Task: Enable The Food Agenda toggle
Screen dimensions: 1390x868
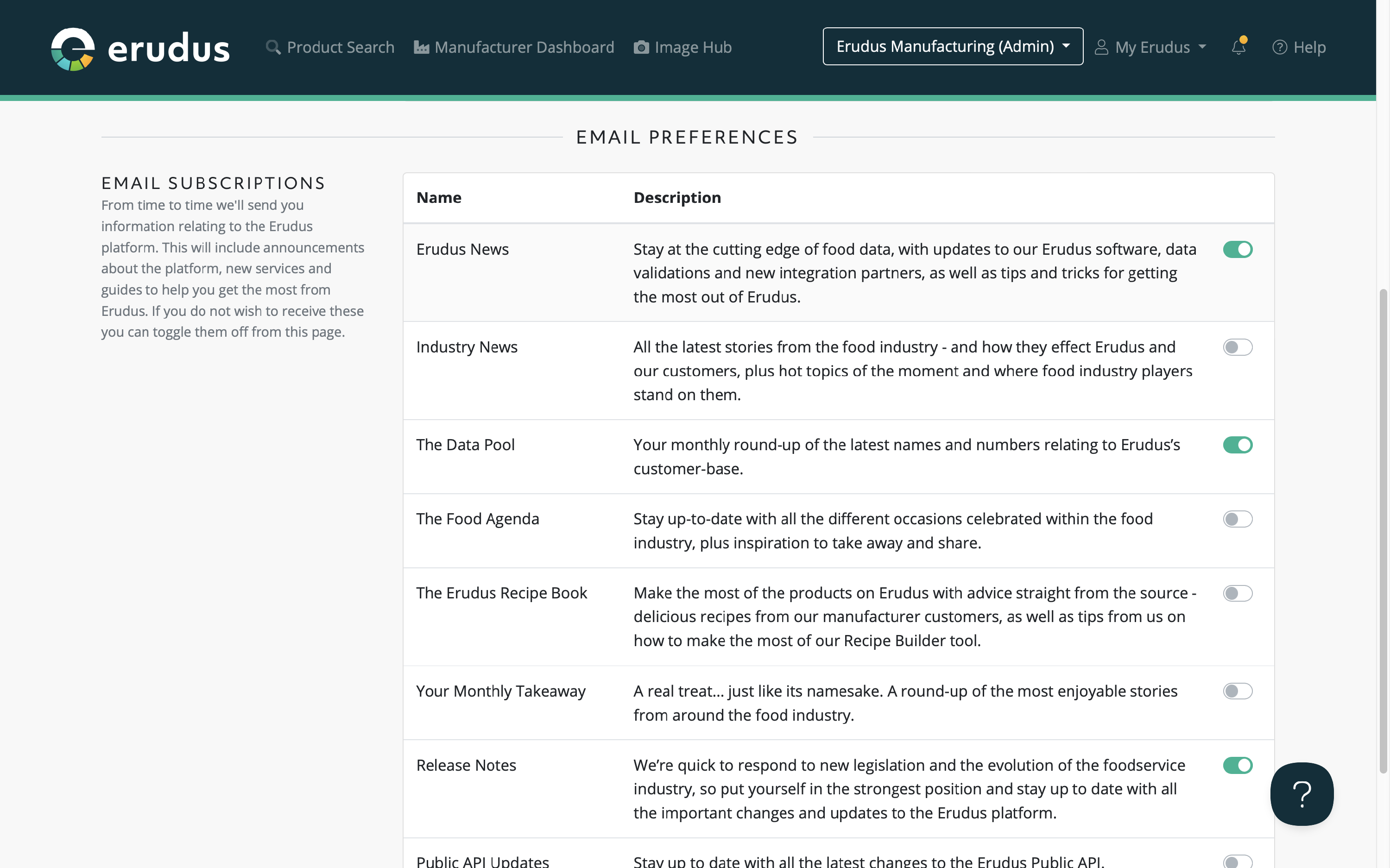Action: coord(1237,519)
